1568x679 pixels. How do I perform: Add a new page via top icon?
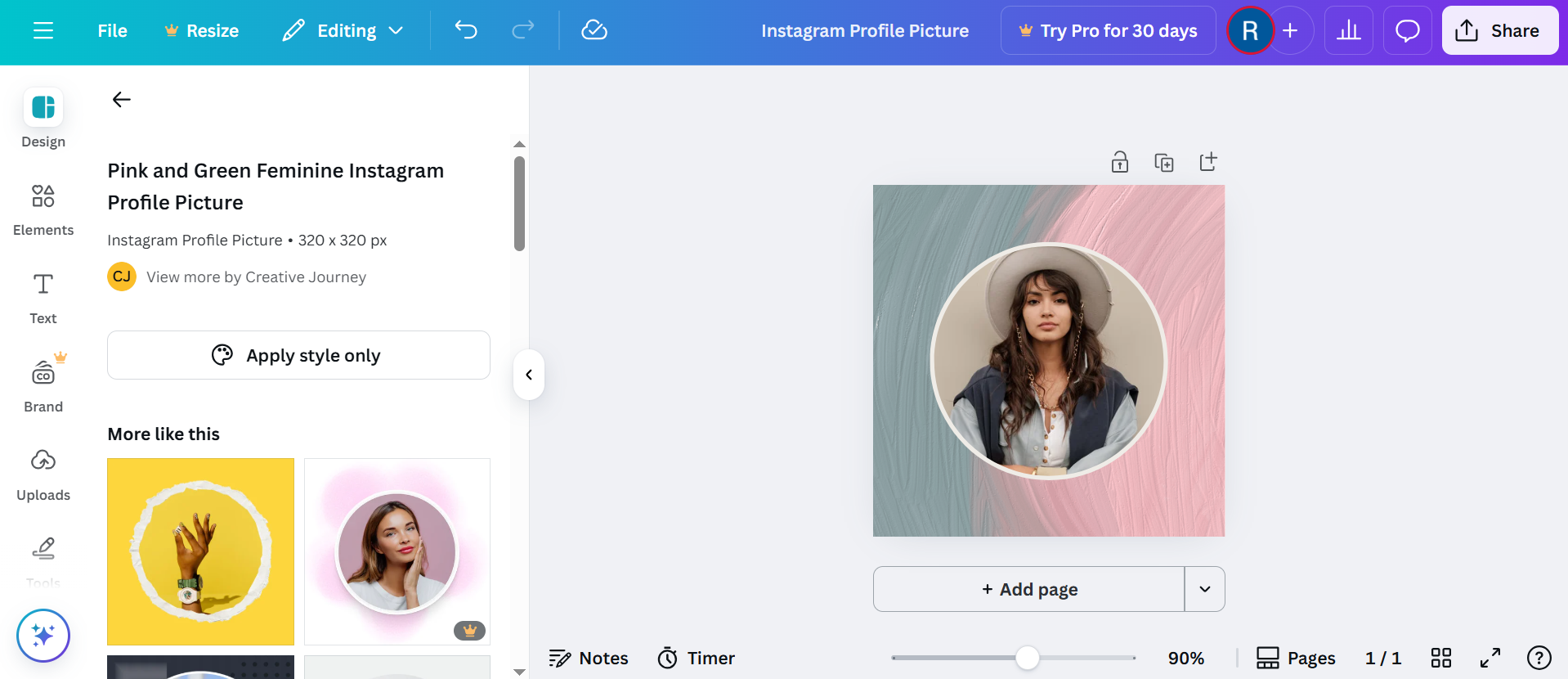coord(1208,162)
